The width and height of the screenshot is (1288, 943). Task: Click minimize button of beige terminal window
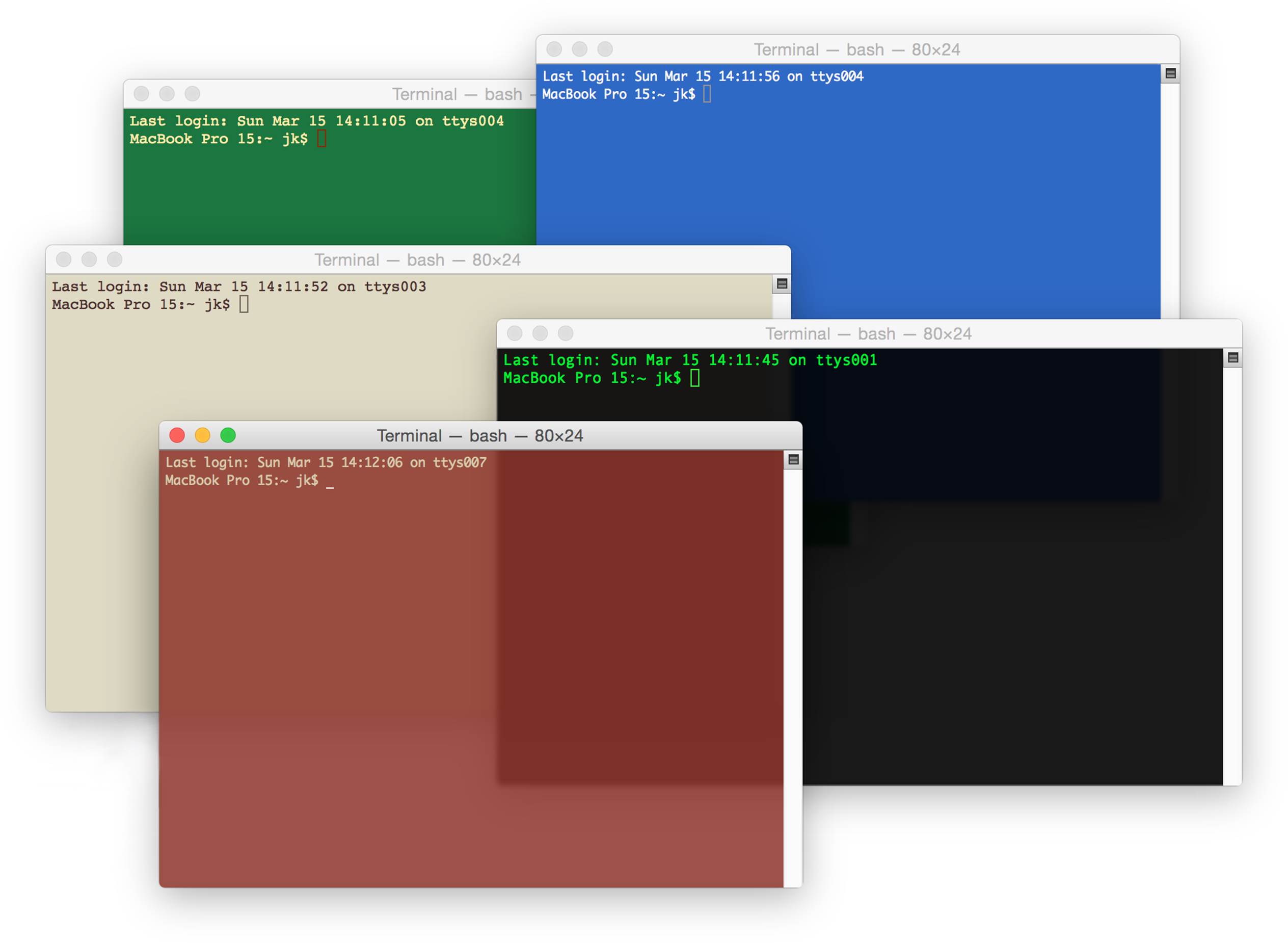coord(89,260)
